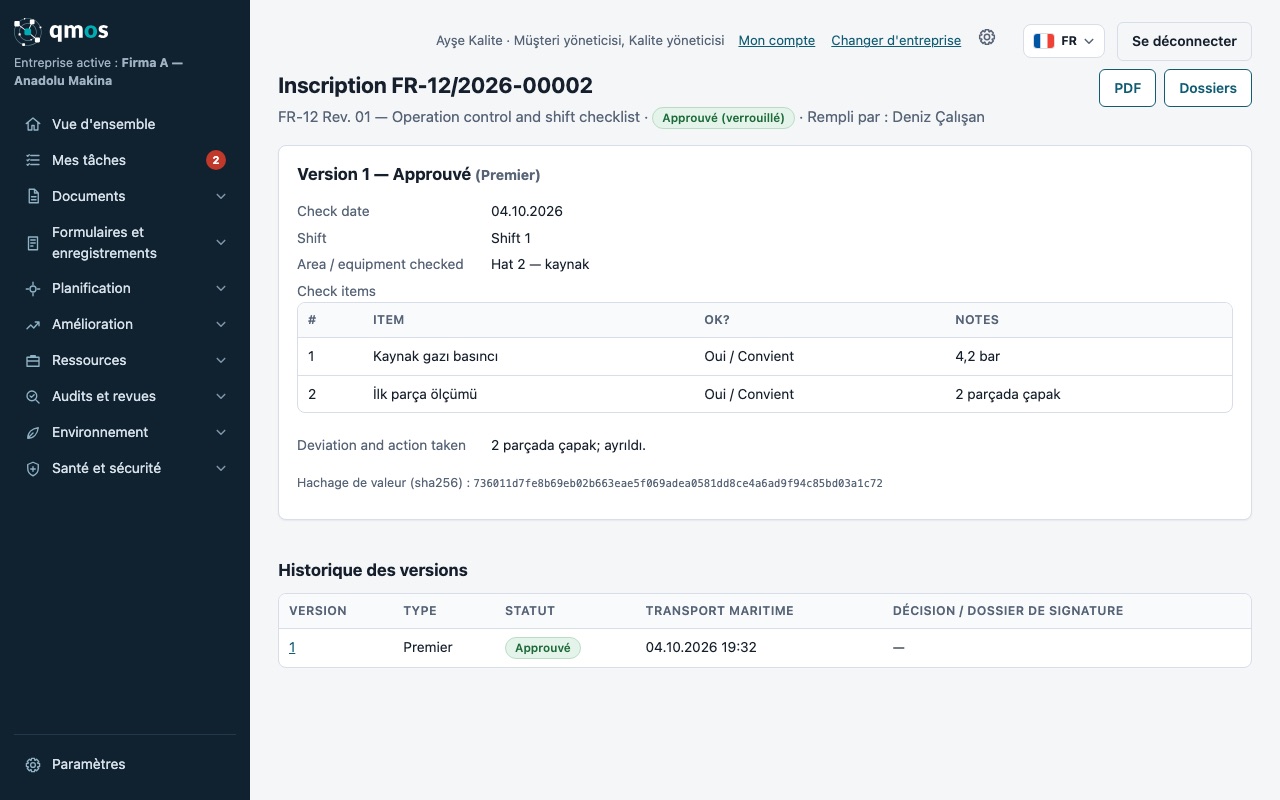The image size is (1280, 800).
Task: Click the qmos logo icon
Action: coord(28,32)
